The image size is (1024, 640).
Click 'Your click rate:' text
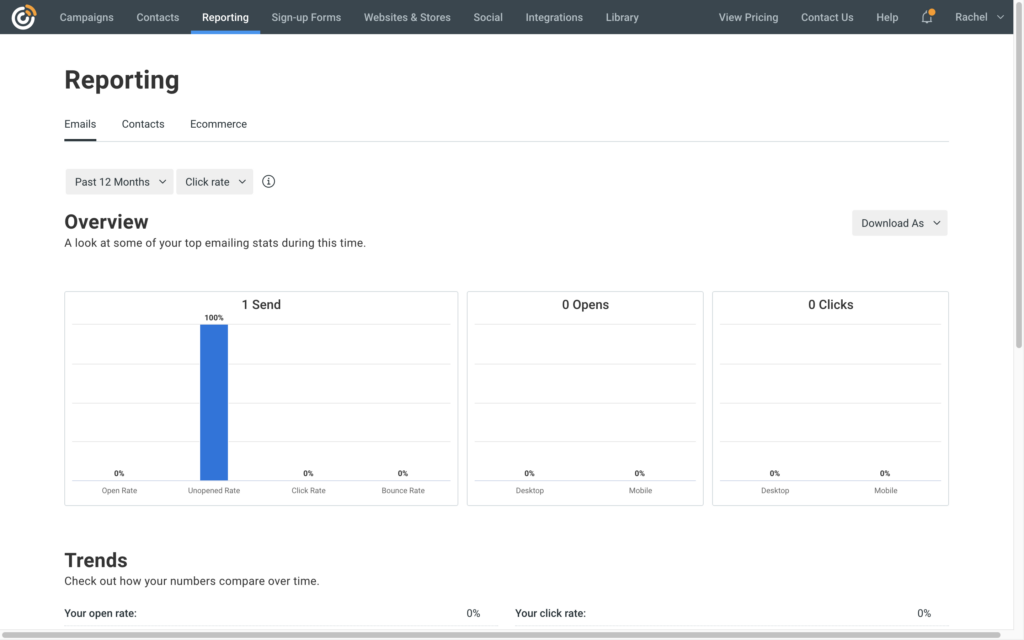pos(551,613)
